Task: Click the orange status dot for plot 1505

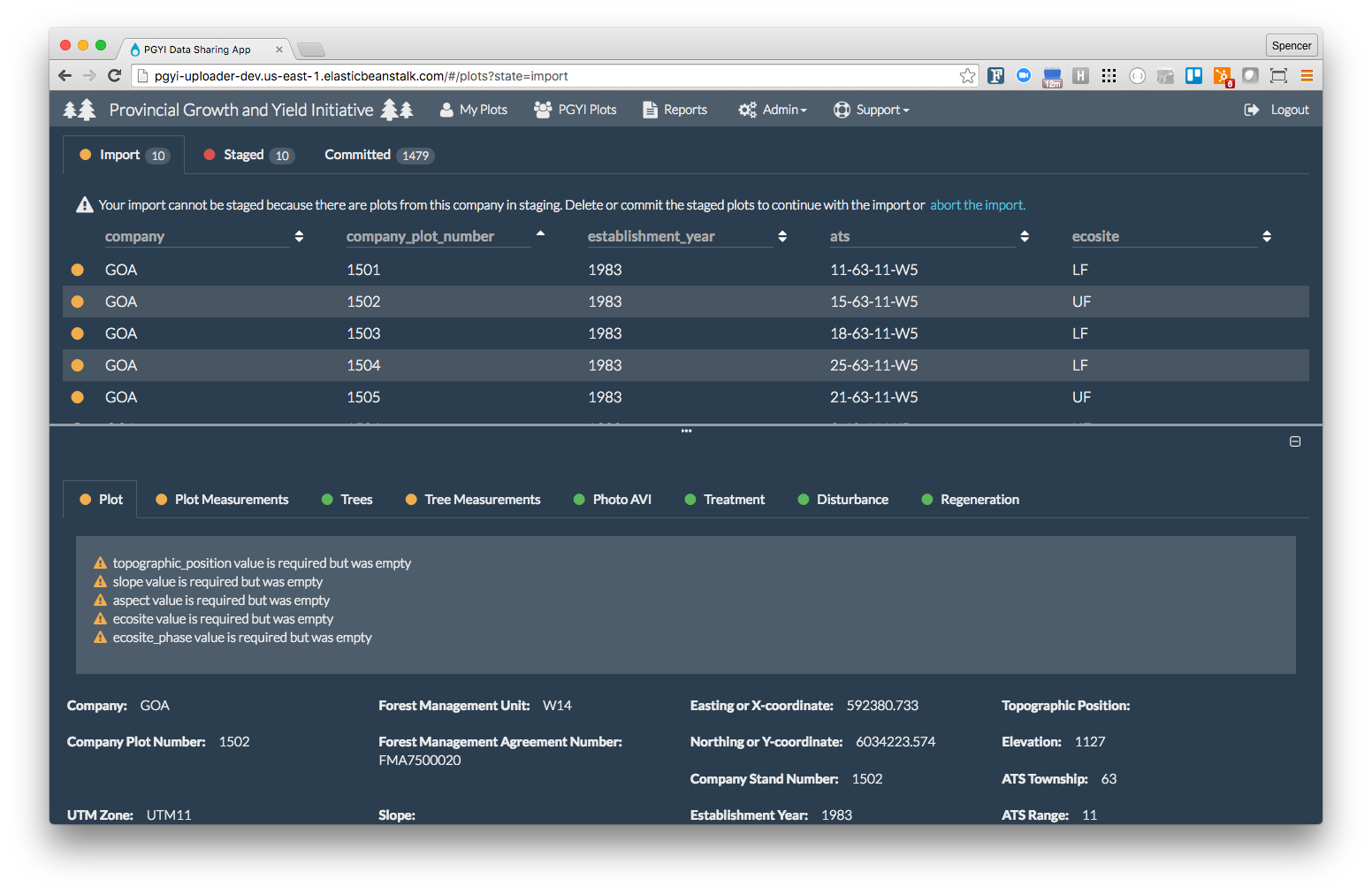Action: (78, 397)
